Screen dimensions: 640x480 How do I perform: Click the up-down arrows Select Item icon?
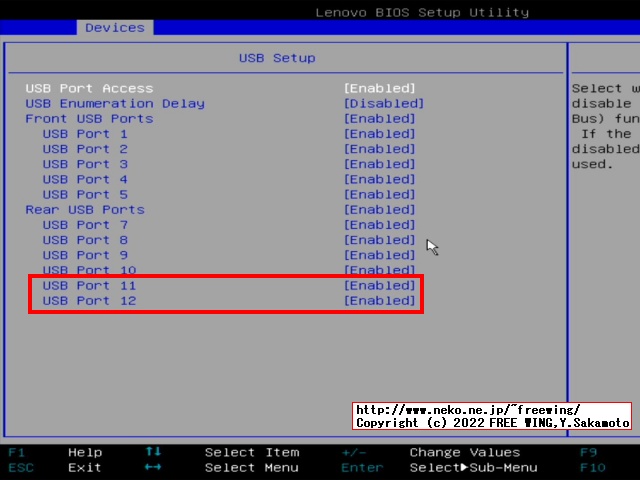tap(153, 452)
